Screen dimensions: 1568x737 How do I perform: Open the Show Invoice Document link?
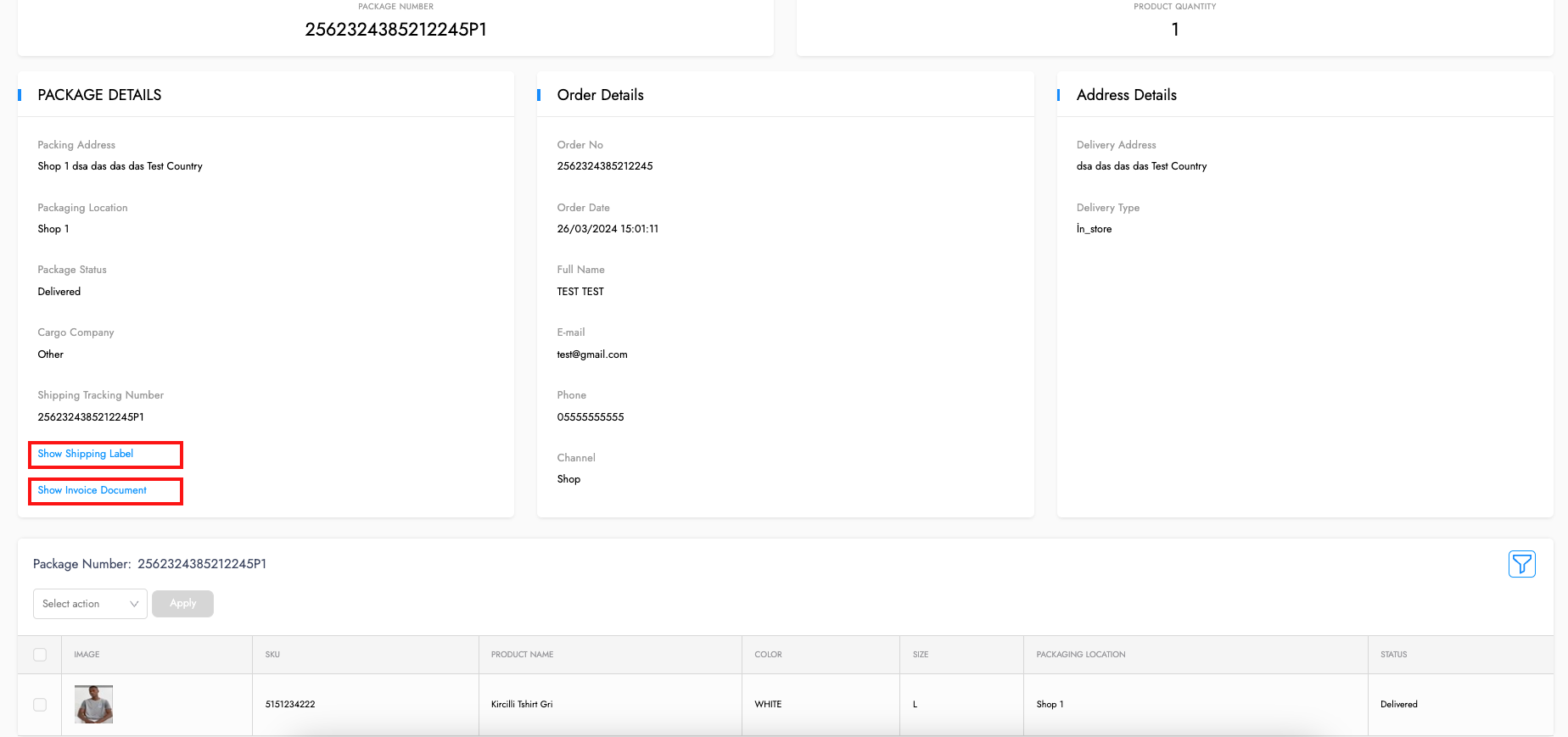coord(92,490)
